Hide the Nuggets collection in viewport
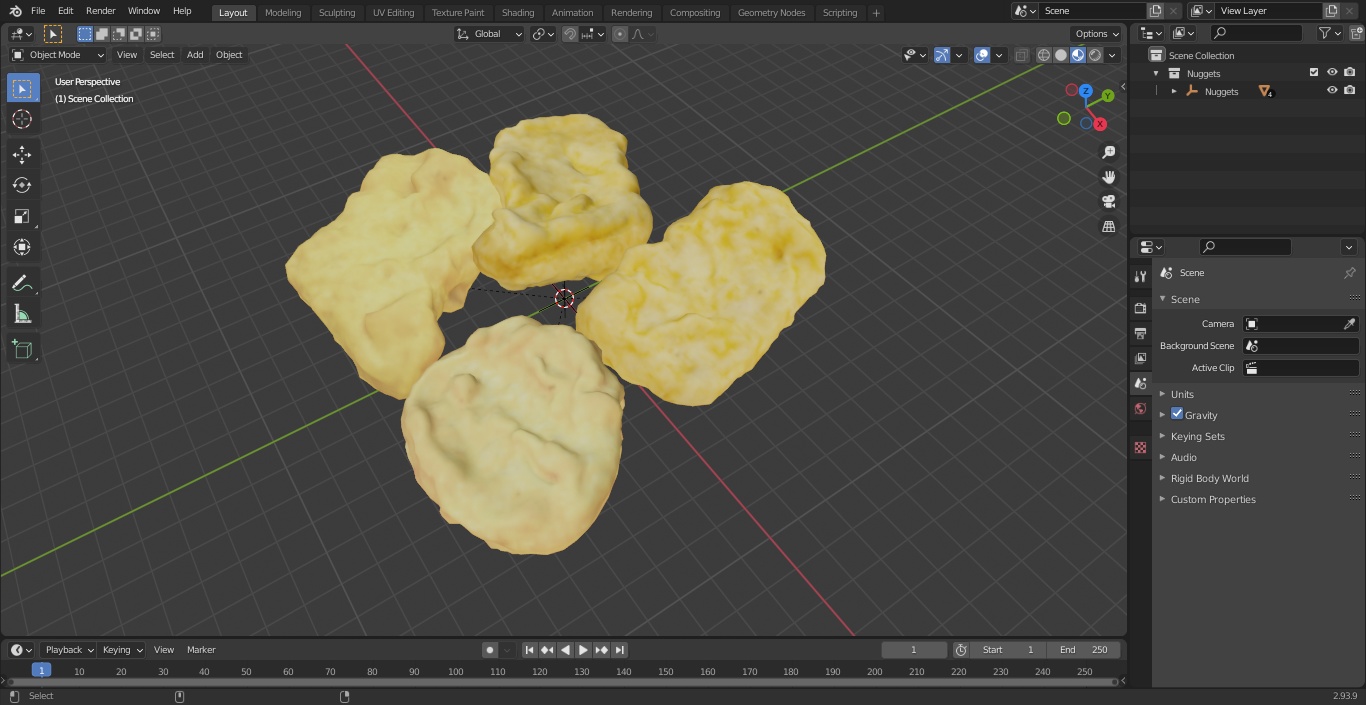Viewport: 1366px width, 705px height. coord(1332,73)
